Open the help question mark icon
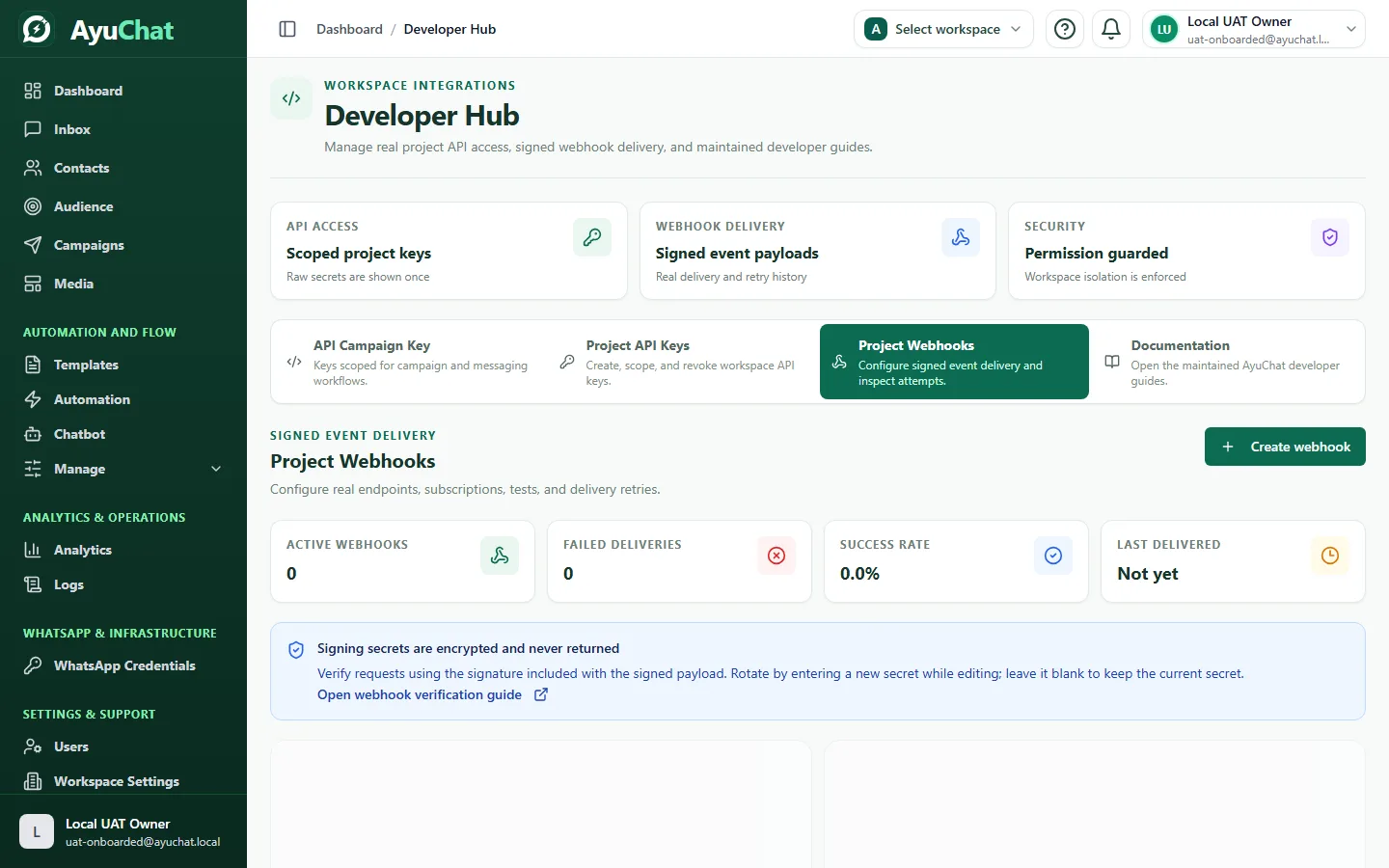1389x868 pixels. point(1065,29)
